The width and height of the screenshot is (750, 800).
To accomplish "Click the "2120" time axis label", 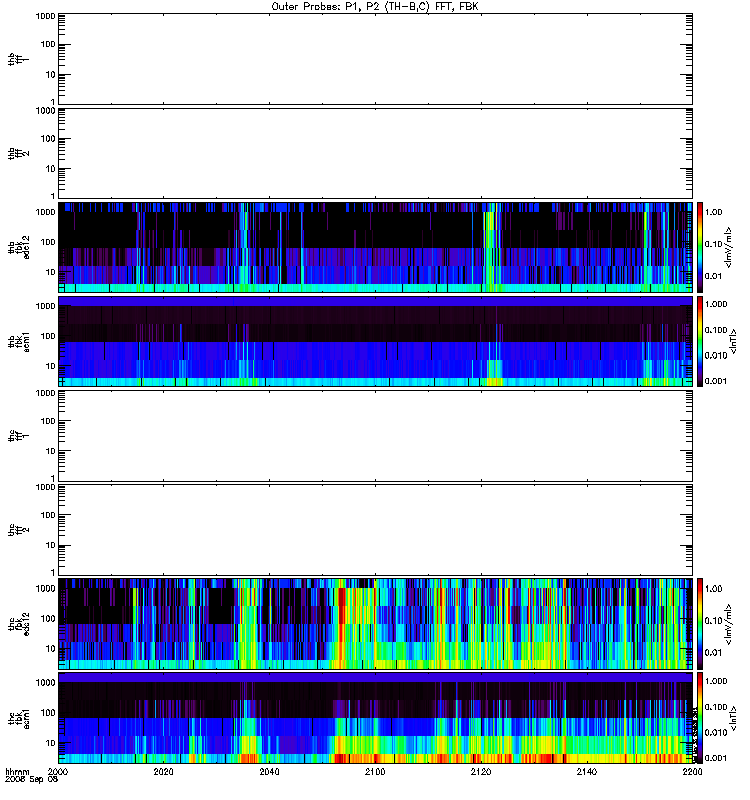I will 481,771.
